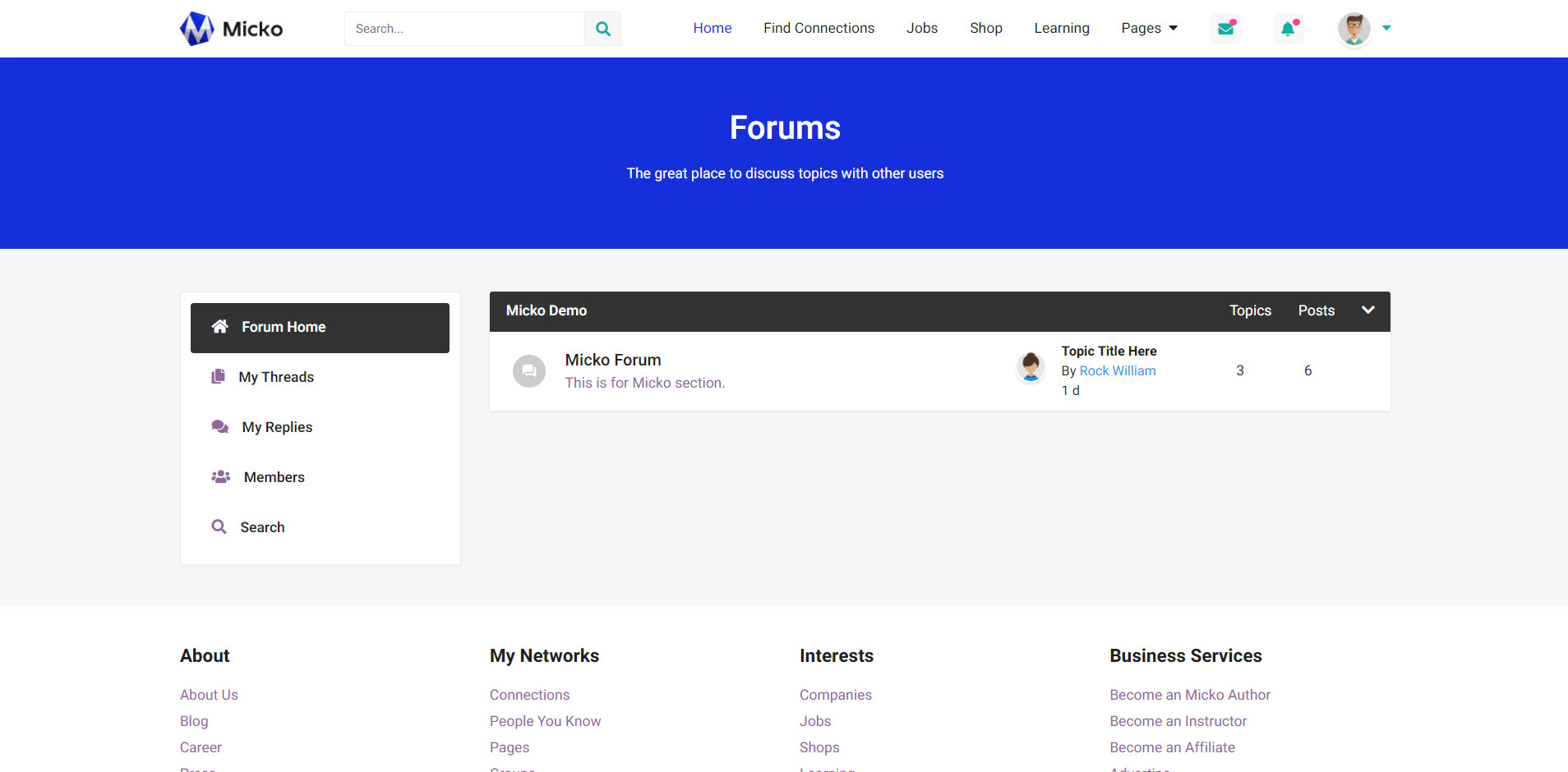Click the magnifier search button in header
Viewport: 1568px width, 772px height.
pos(602,29)
